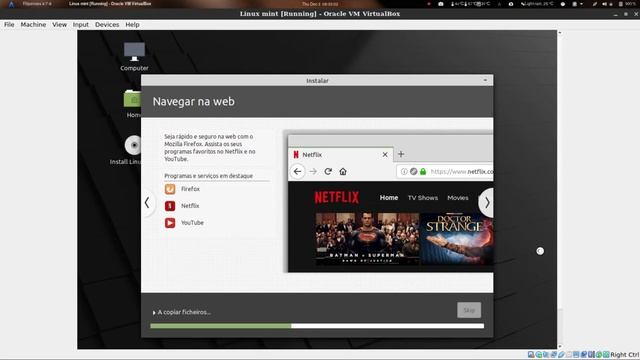The width and height of the screenshot is (640, 360).
Task: Click the Netflix favicon on the tab
Action: [296, 154]
